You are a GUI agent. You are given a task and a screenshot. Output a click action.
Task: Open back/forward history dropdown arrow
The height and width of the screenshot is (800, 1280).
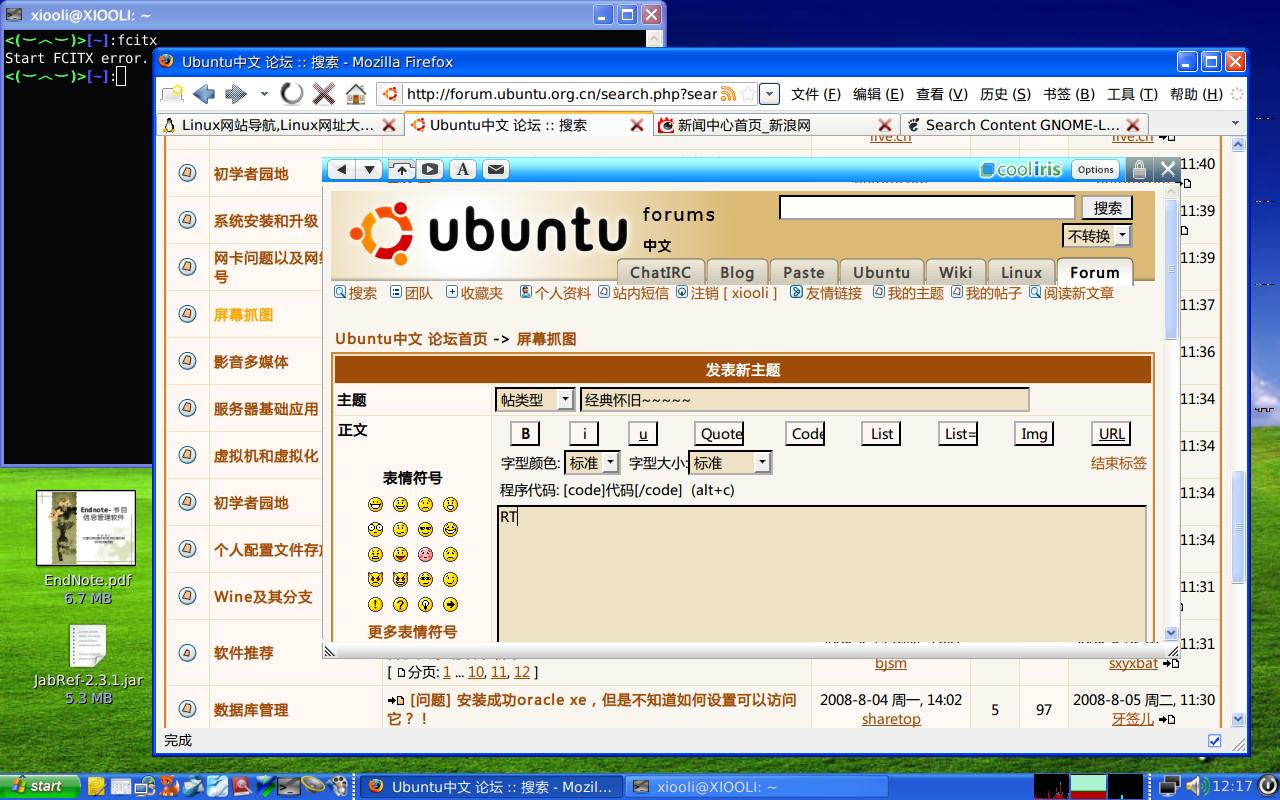point(264,94)
